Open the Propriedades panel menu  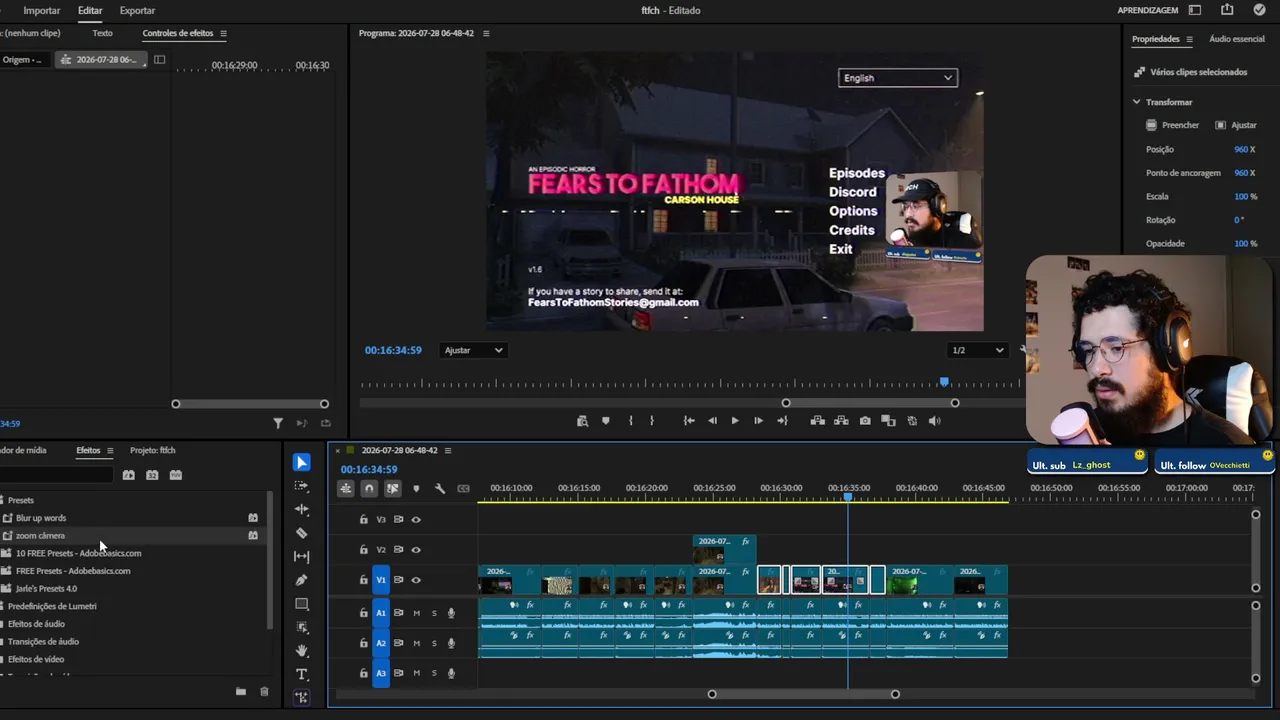[1189, 39]
